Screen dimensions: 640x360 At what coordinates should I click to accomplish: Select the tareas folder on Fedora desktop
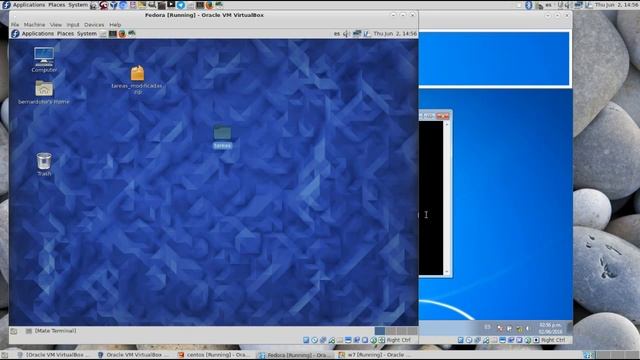point(222,137)
